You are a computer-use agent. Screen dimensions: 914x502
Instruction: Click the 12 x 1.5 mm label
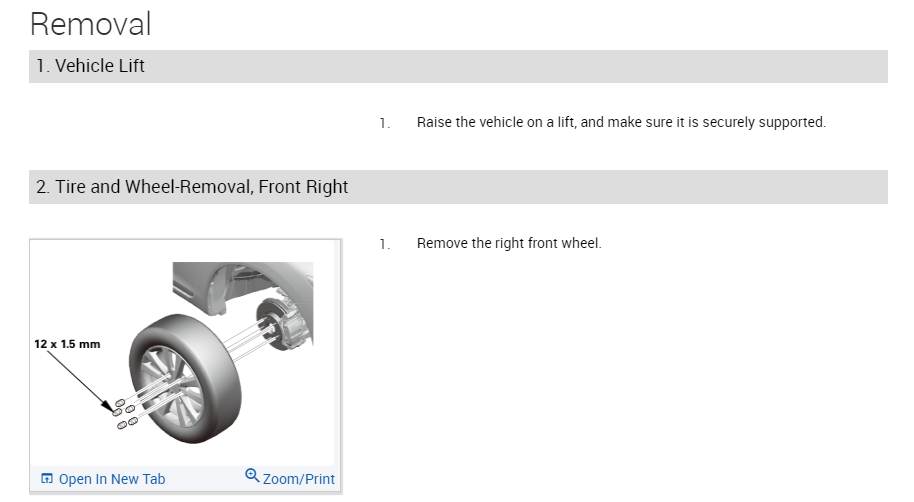67,344
